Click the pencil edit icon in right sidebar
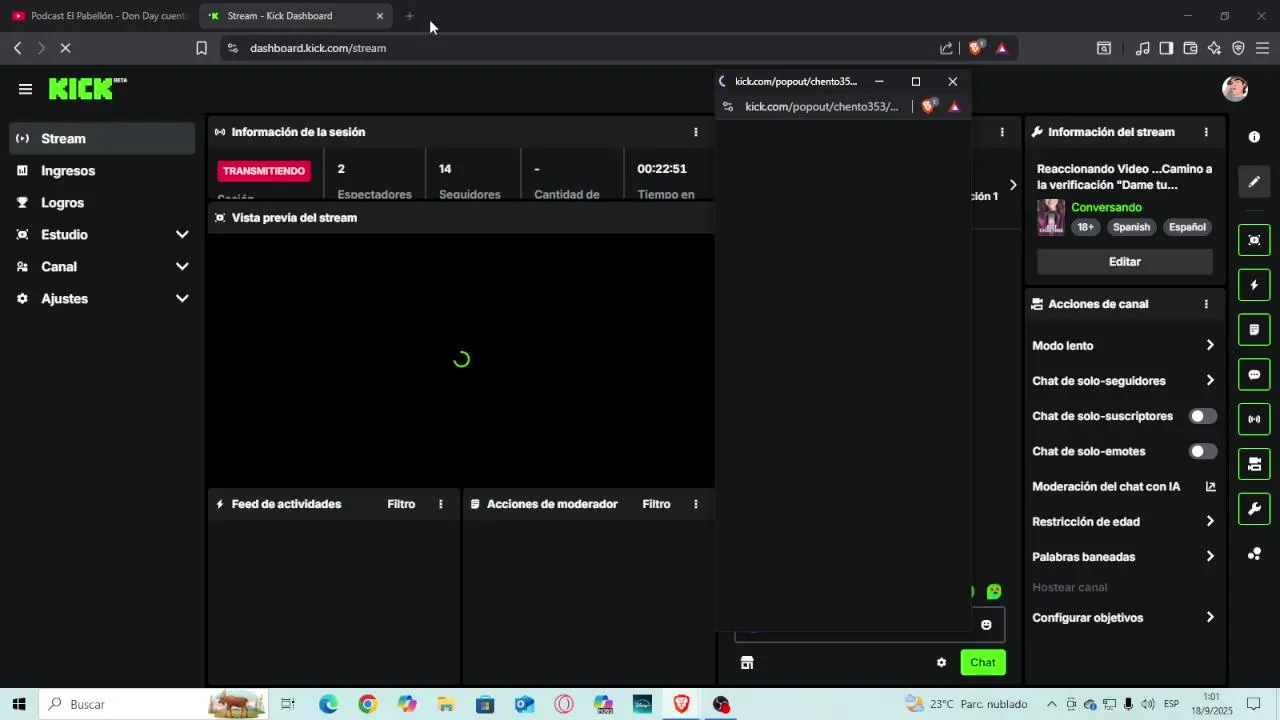1280x720 pixels. [1254, 182]
